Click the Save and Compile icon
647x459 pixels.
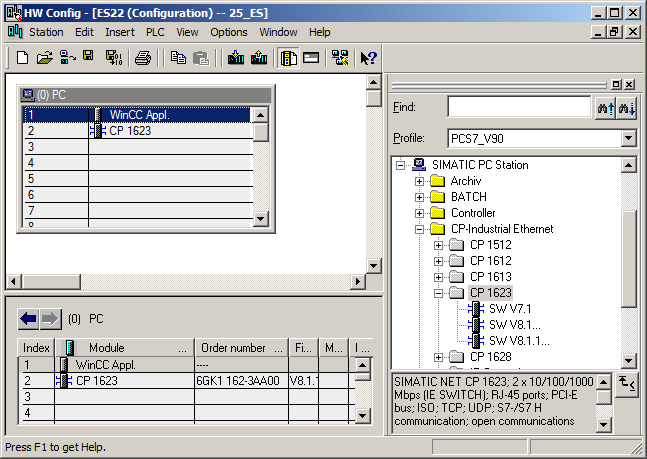point(113,58)
